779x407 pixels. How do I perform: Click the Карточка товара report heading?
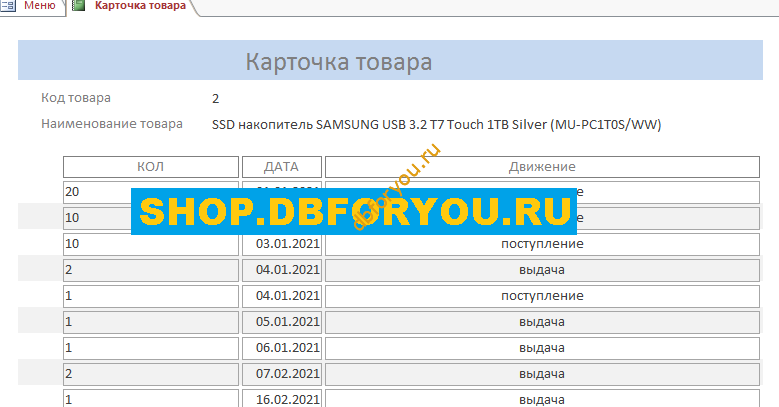tap(338, 62)
